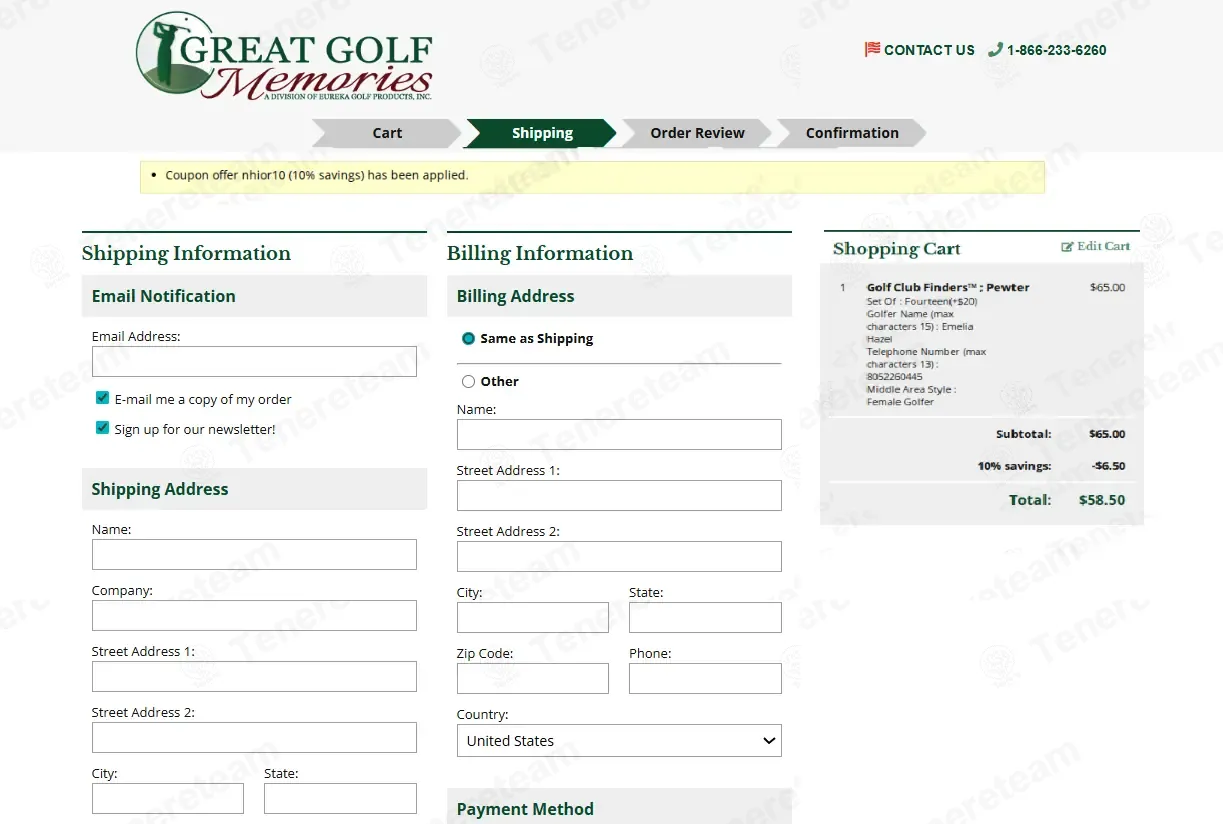The width and height of the screenshot is (1223, 824).
Task: Select the Other billing address option
Action: 468,381
